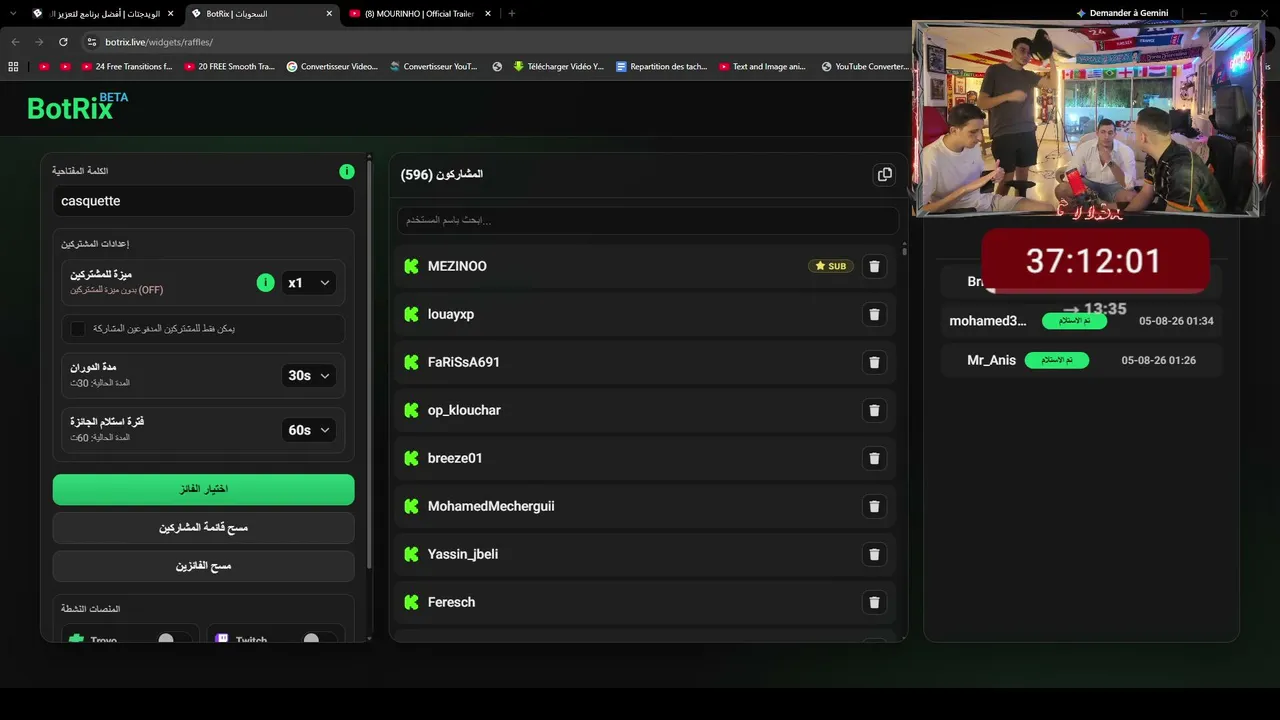Click the mohamed3... تم الاستلام status badge
The width and height of the screenshot is (1280, 720).
pyautogui.click(x=1074, y=321)
